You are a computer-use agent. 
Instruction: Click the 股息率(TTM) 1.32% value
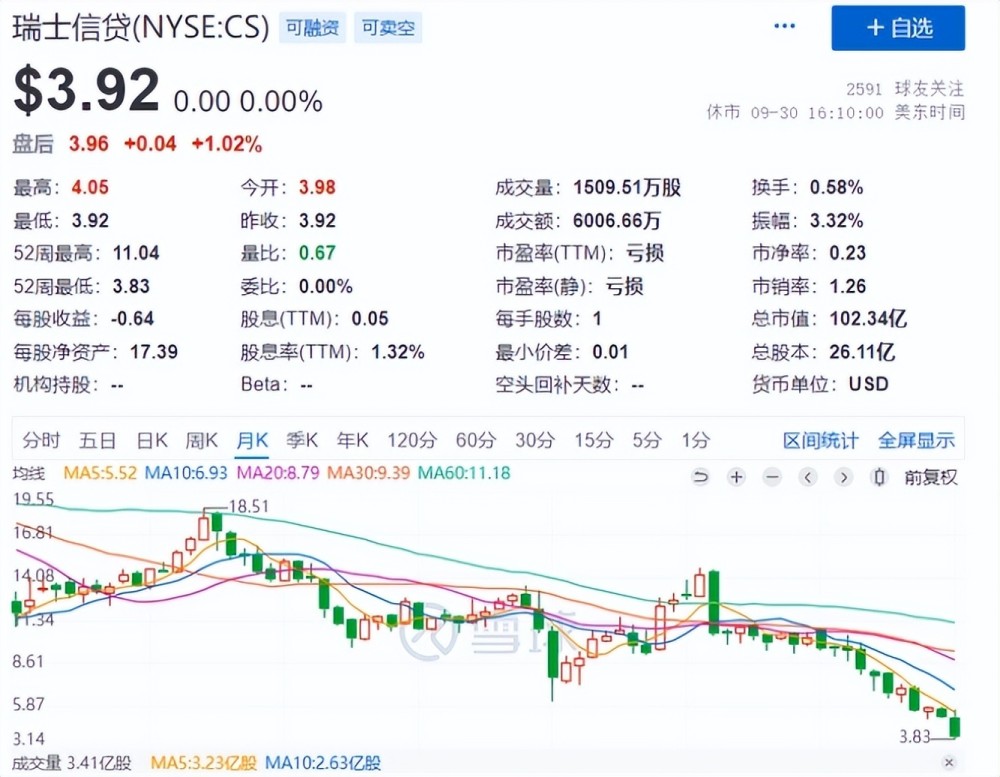pyautogui.click(x=397, y=352)
